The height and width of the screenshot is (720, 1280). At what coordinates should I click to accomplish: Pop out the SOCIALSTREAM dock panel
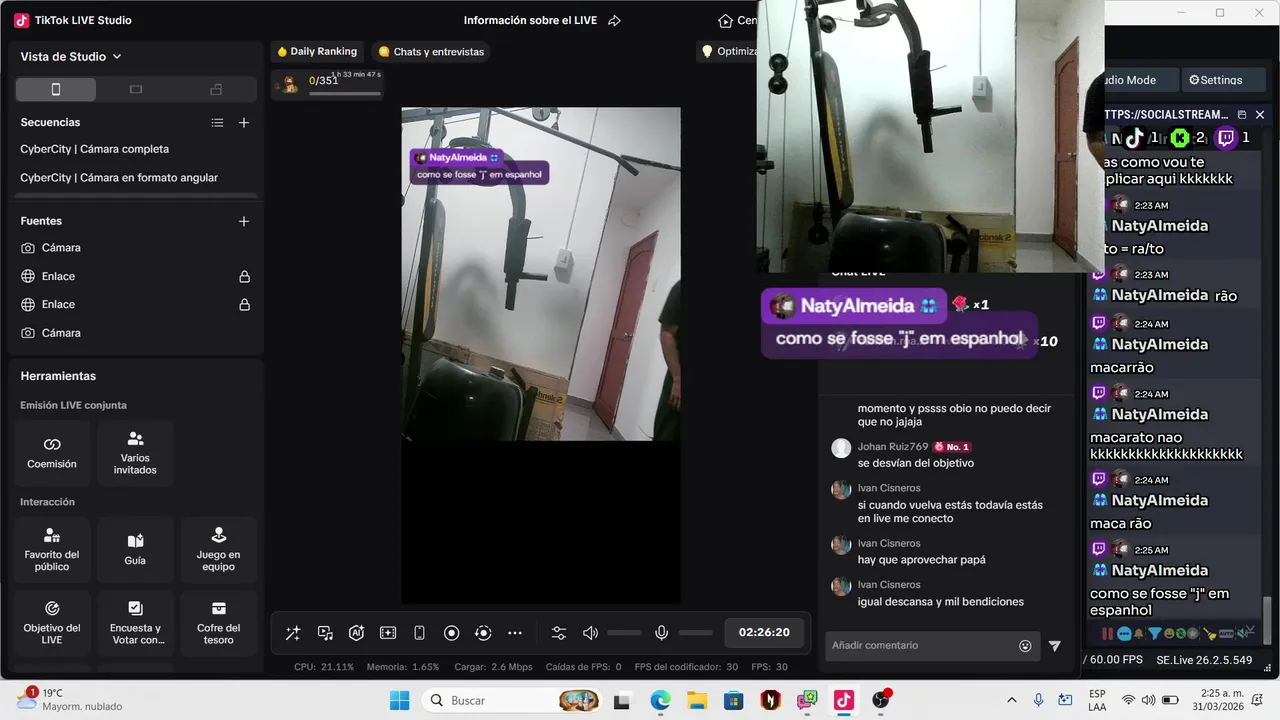click(1242, 115)
